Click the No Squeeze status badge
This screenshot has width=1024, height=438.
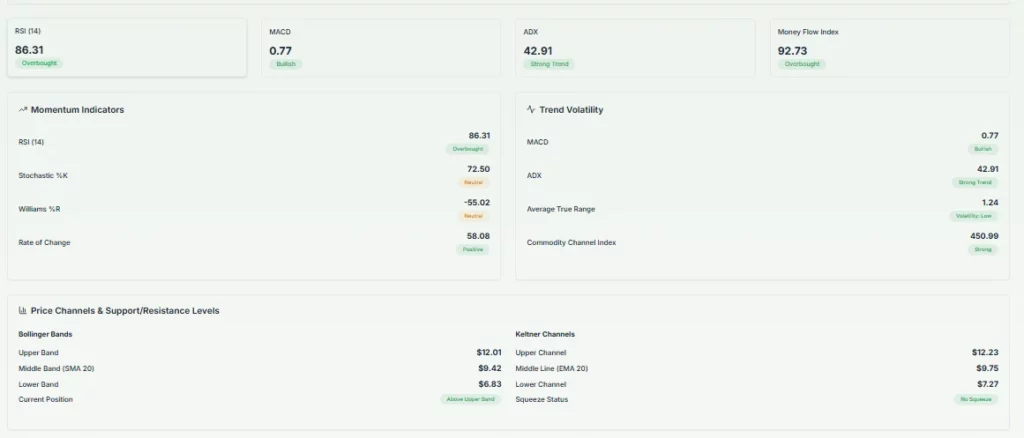(976, 399)
